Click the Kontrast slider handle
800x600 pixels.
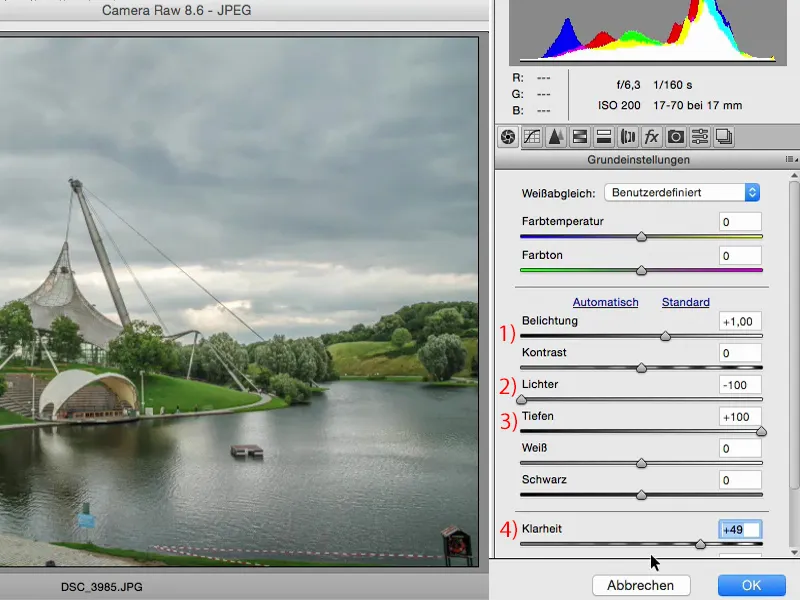click(x=641, y=368)
